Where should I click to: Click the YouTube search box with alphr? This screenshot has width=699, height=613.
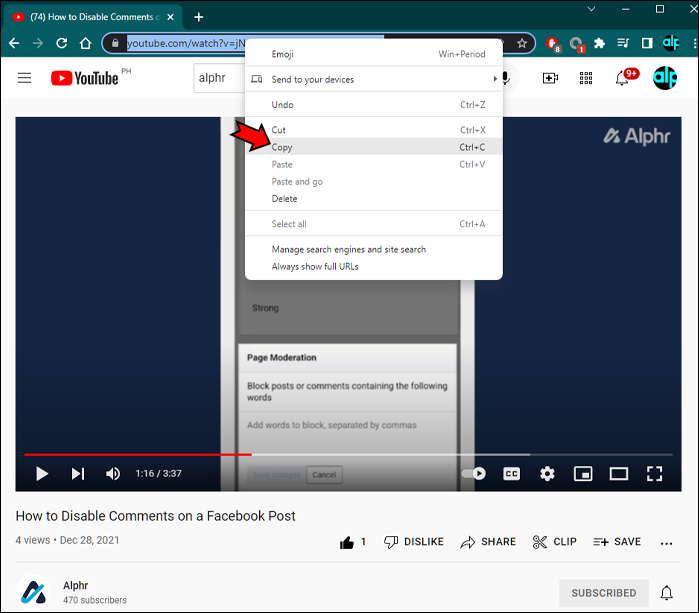point(219,78)
